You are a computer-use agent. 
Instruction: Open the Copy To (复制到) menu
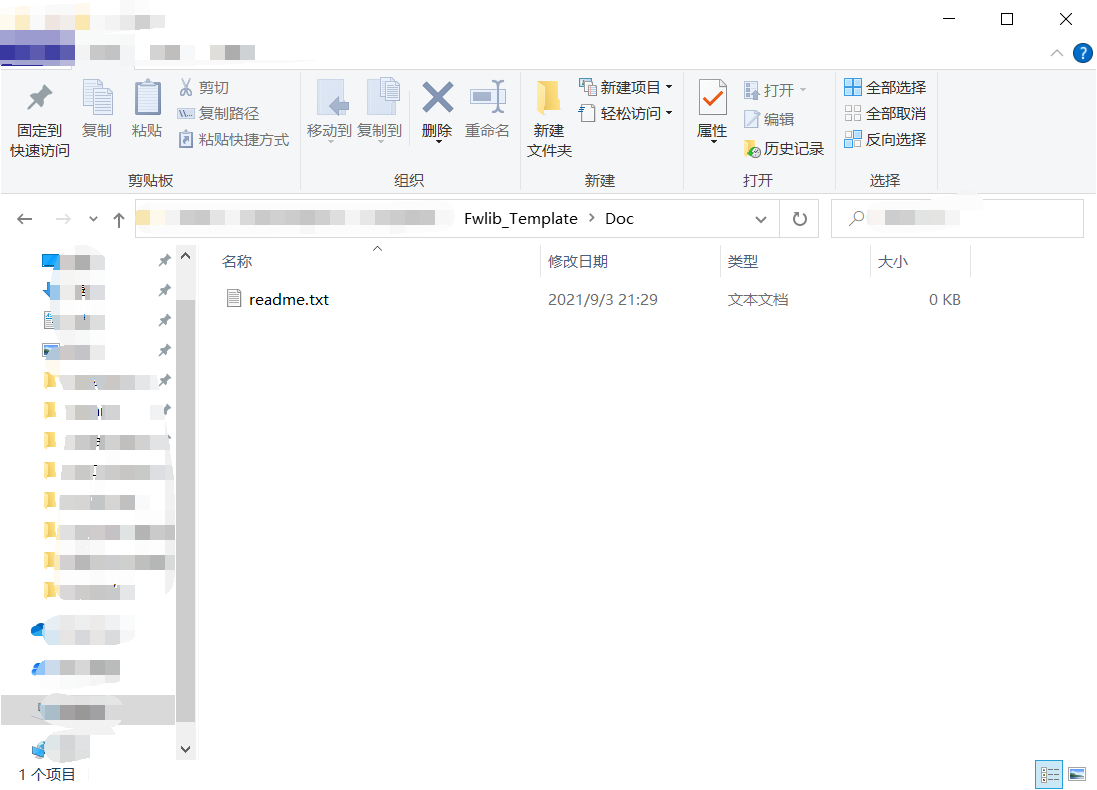click(380, 110)
